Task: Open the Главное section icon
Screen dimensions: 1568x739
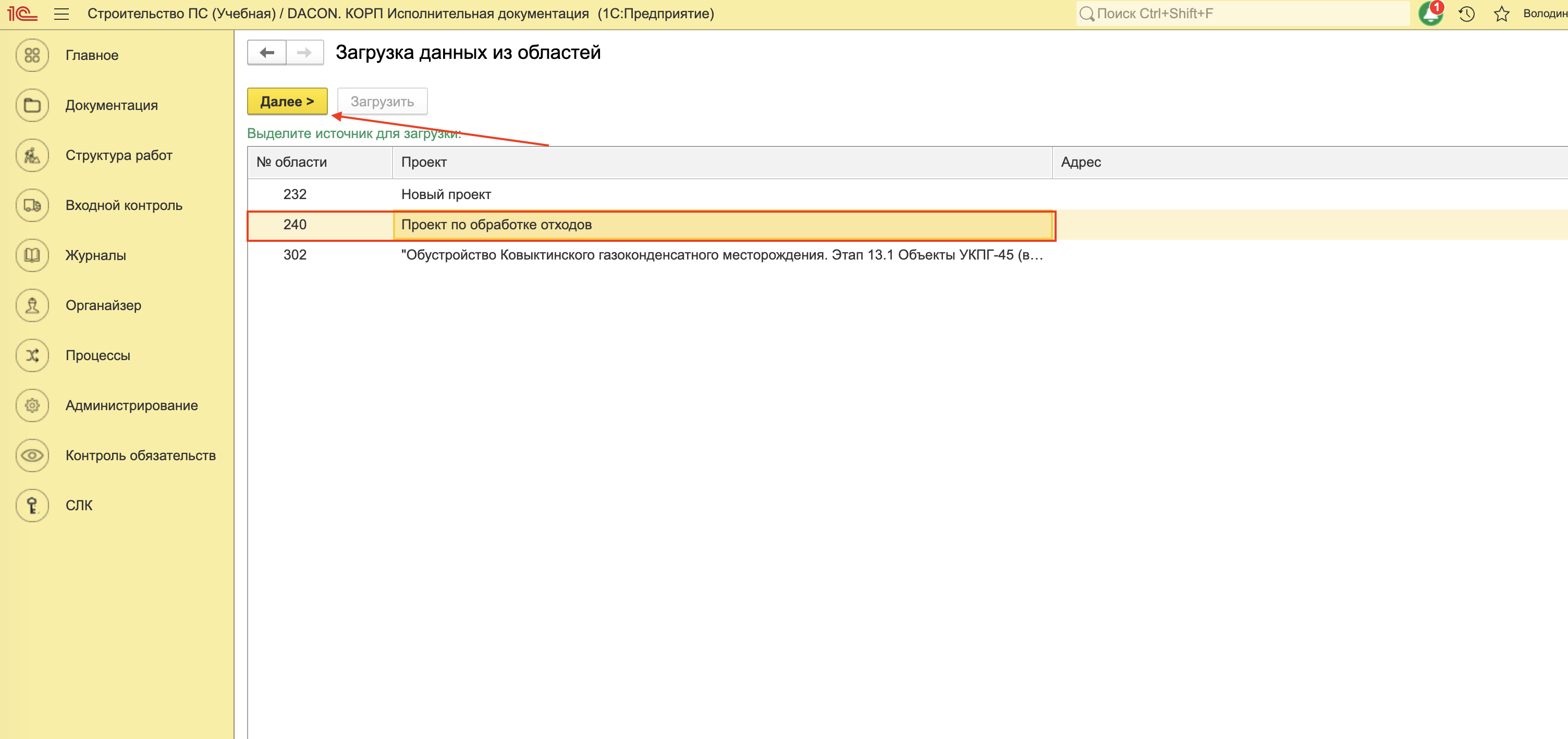Action: 32,55
